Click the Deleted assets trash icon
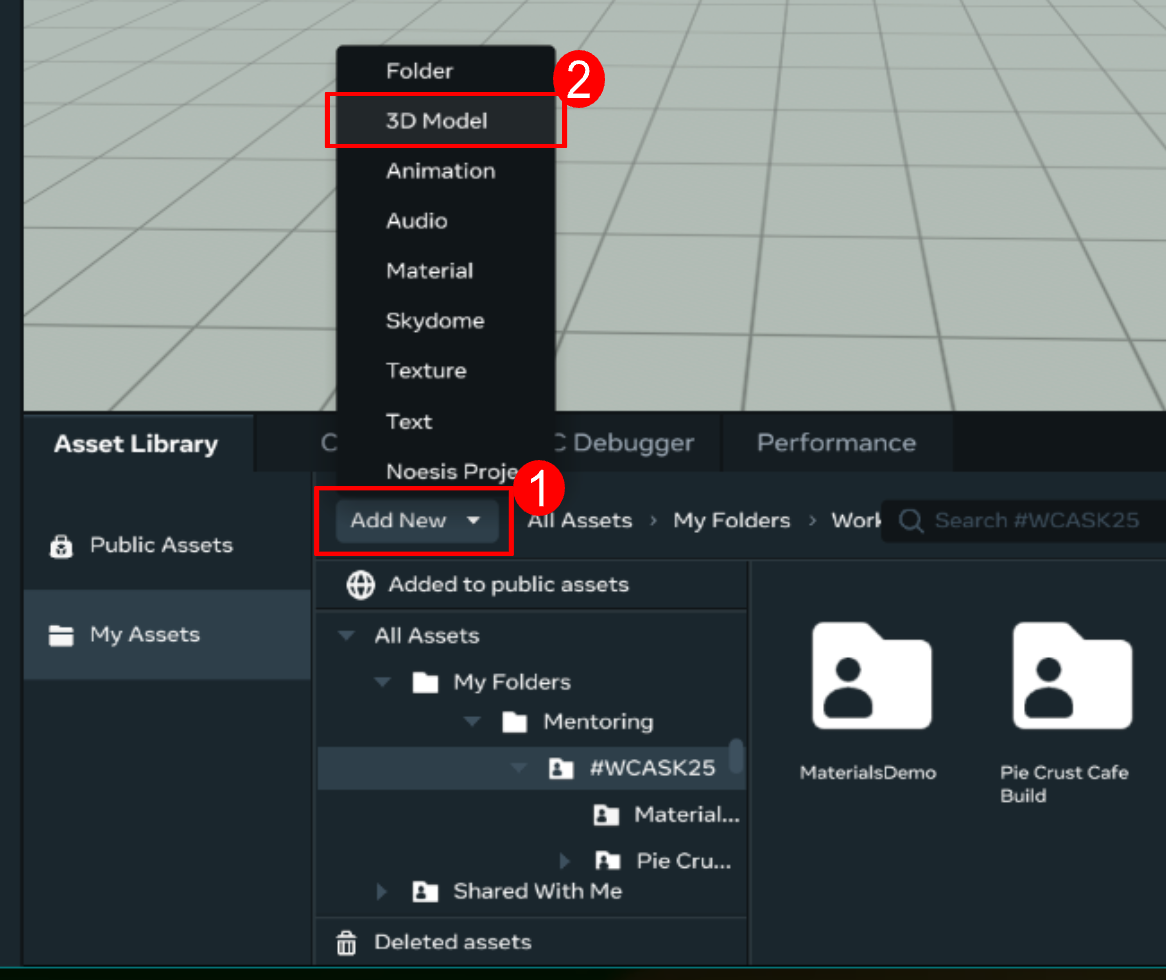The height and width of the screenshot is (980, 1166). click(x=346, y=942)
